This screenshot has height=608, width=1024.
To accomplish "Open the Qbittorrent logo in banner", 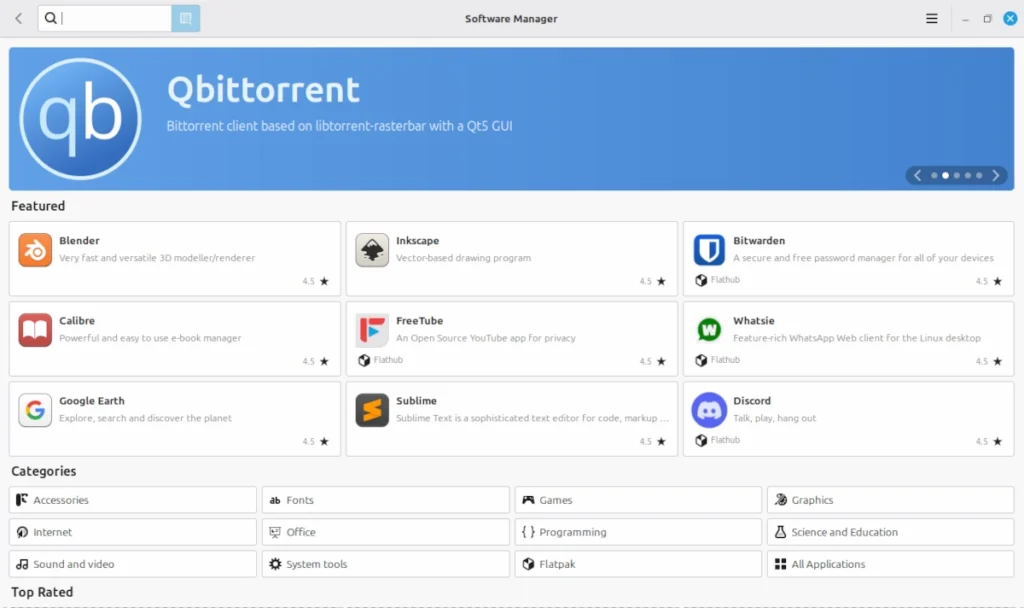I will coord(80,118).
